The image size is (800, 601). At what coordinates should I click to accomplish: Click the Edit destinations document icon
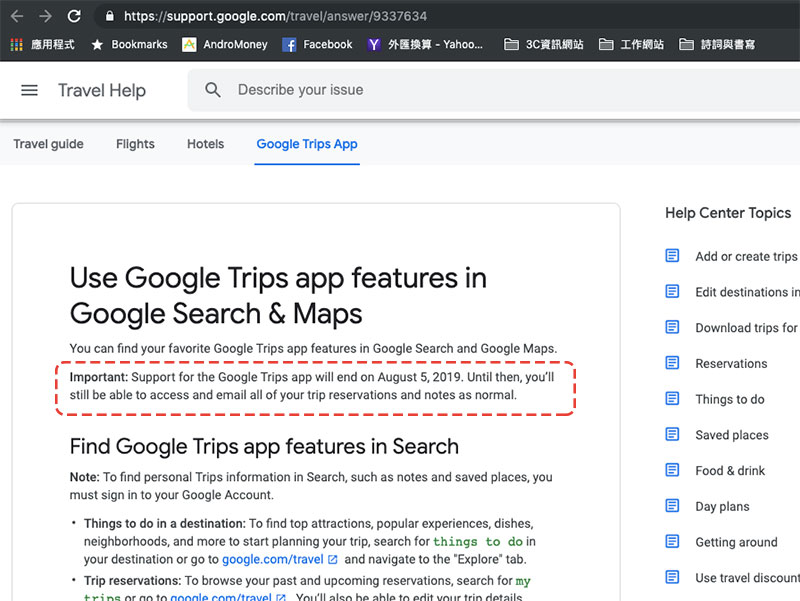click(x=672, y=291)
